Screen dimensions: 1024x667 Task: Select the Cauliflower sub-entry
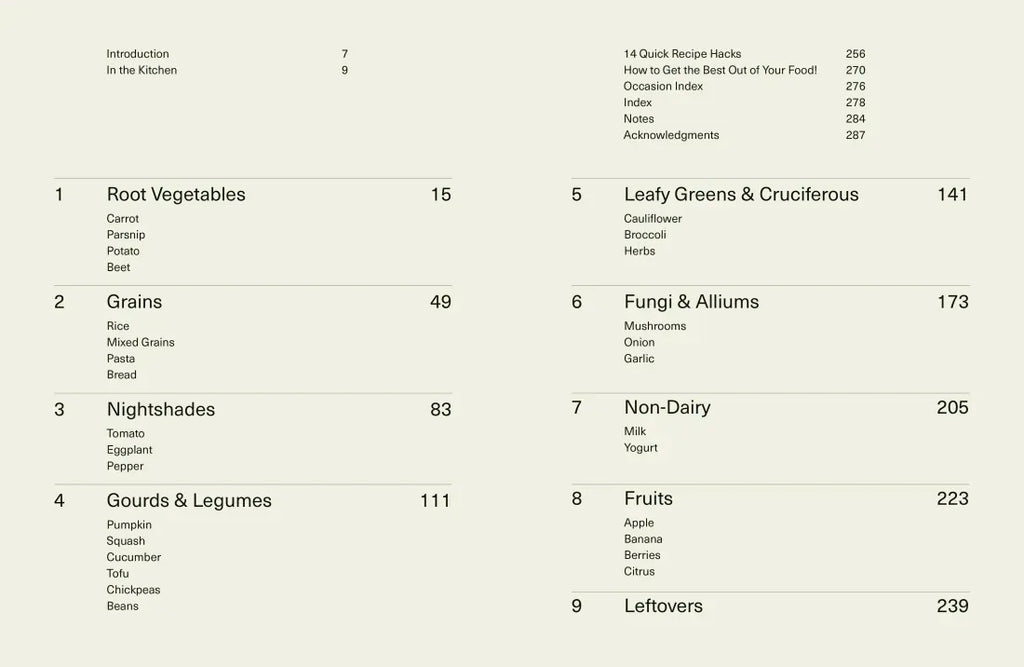(x=653, y=219)
